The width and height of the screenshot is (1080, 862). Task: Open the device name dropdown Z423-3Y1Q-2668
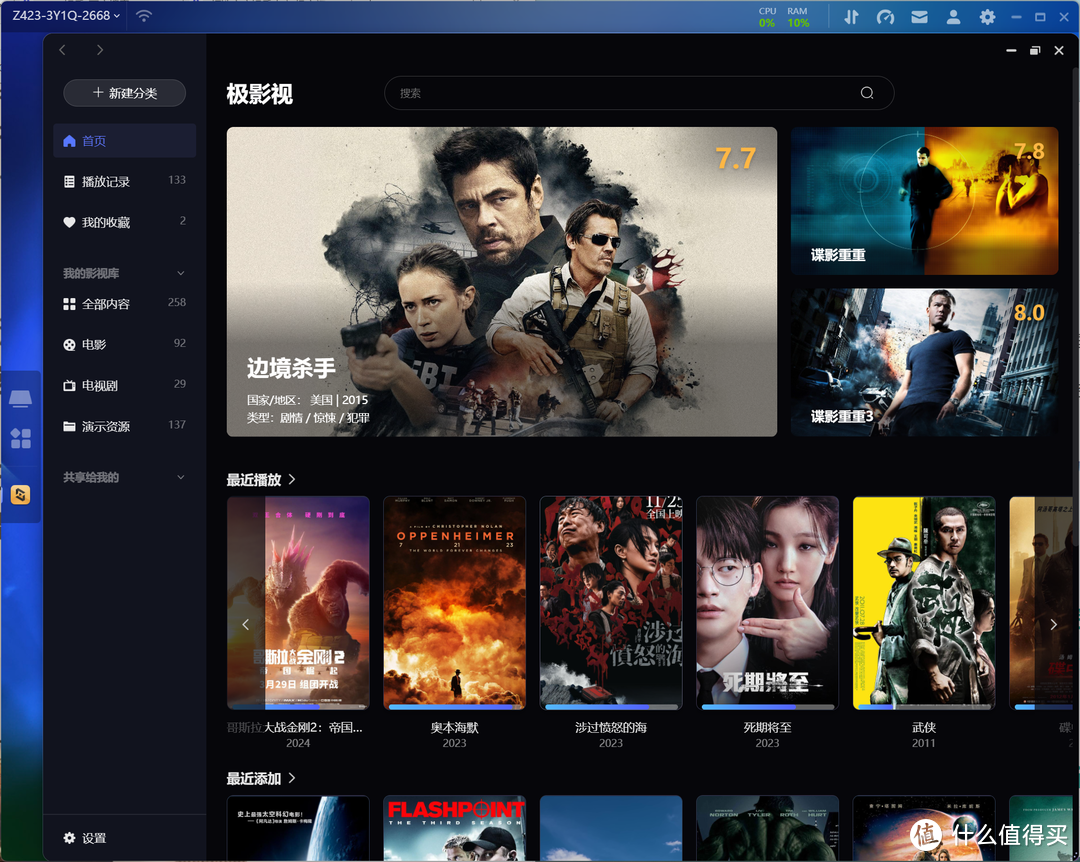tap(66, 16)
